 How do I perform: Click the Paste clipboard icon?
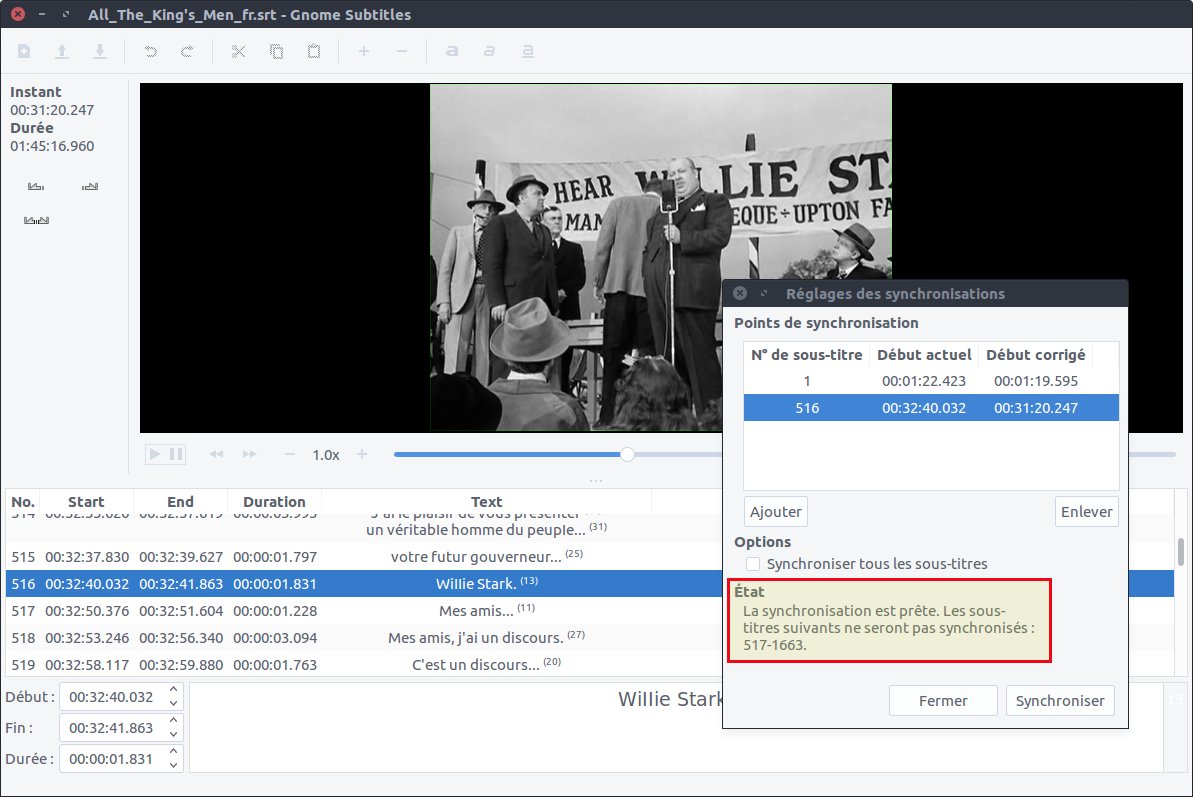pyautogui.click(x=313, y=51)
